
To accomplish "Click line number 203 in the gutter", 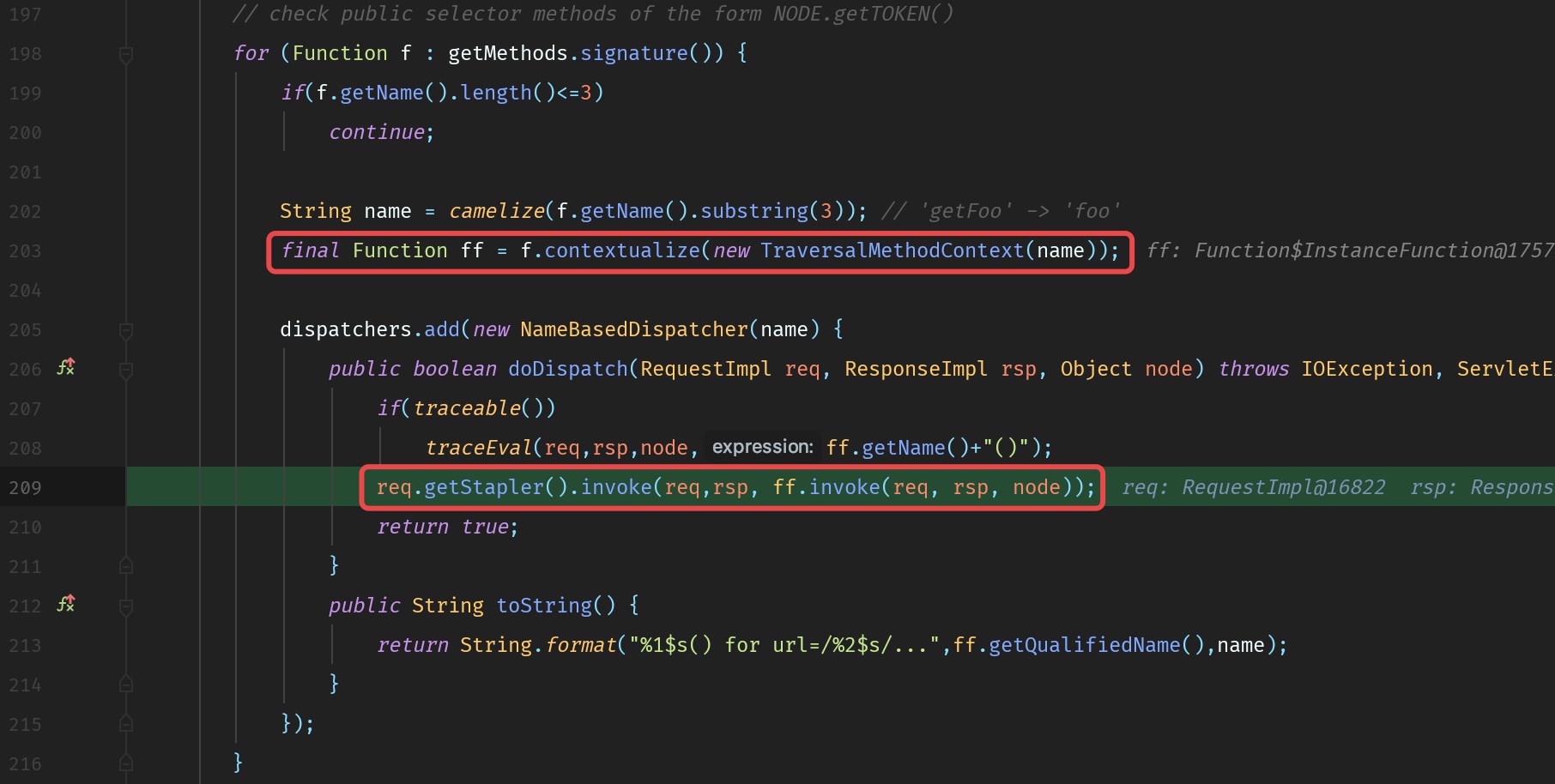I will point(25,251).
